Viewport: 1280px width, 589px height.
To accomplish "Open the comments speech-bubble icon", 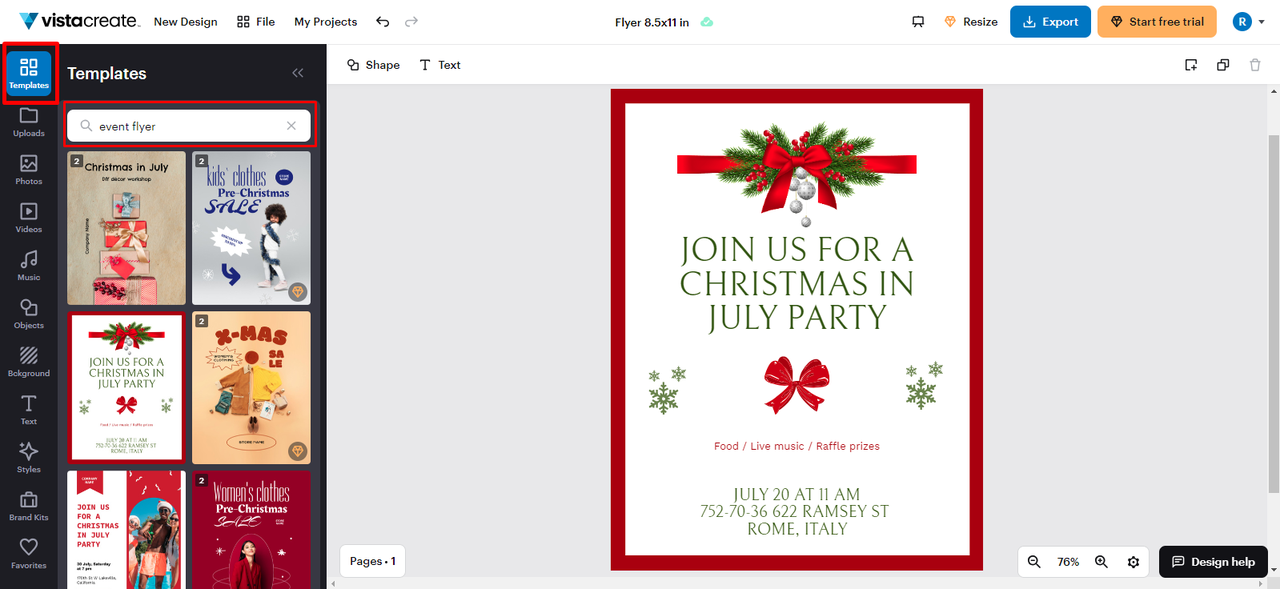I will 918,22.
